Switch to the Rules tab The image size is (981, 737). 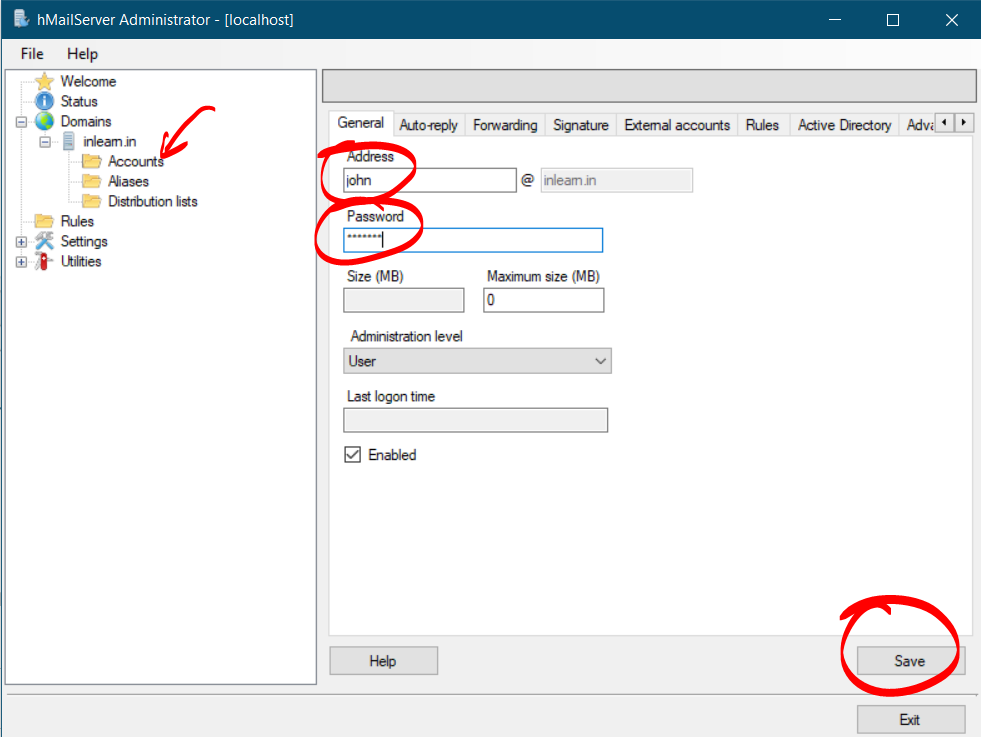762,125
